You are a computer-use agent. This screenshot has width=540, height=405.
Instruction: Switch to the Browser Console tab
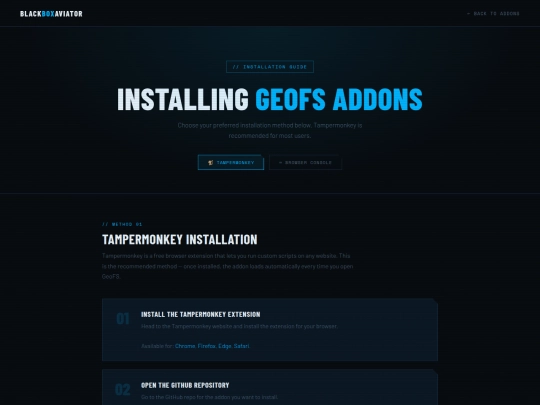[305, 163]
